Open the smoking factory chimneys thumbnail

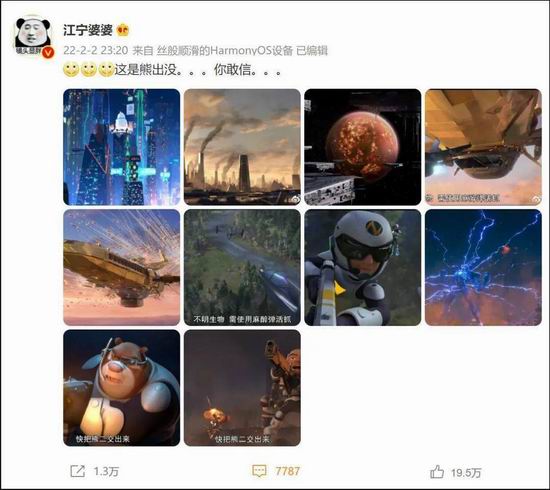coord(242,147)
